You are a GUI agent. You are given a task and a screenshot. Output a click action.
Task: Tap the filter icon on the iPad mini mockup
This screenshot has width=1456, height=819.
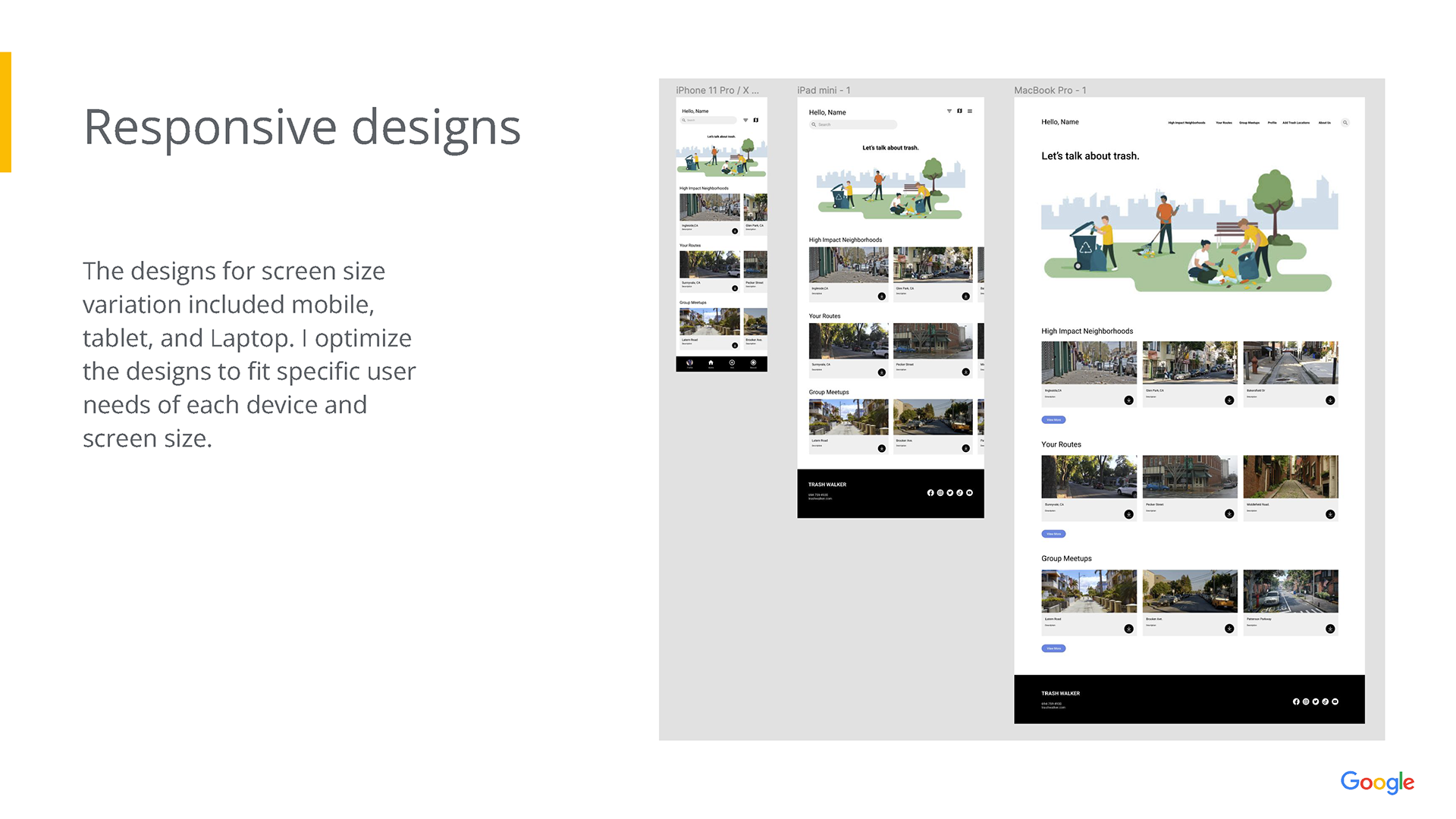pyautogui.click(x=949, y=111)
